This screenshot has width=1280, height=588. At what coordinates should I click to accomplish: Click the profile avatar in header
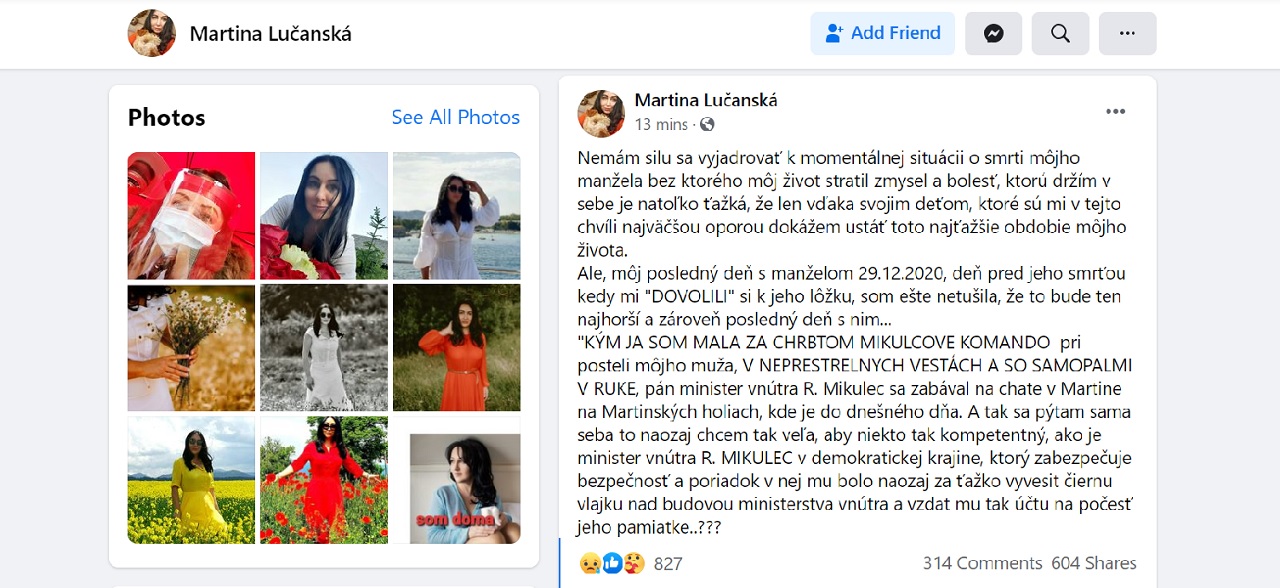[152, 34]
